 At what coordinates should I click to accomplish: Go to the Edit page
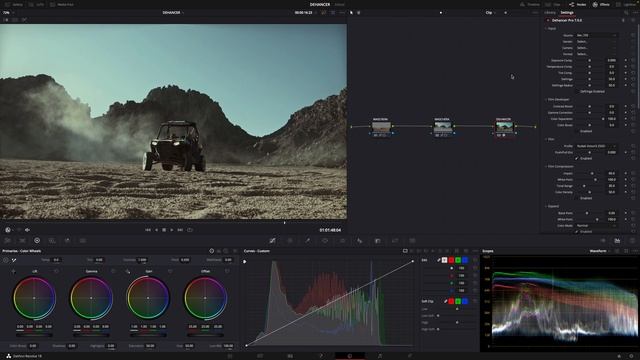290,356
